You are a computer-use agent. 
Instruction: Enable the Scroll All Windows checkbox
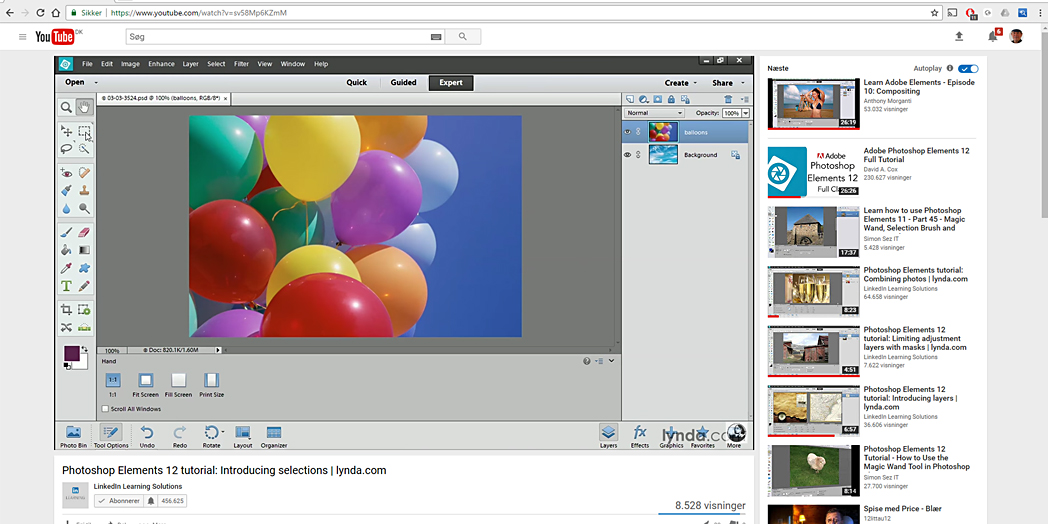click(x=105, y=409)
